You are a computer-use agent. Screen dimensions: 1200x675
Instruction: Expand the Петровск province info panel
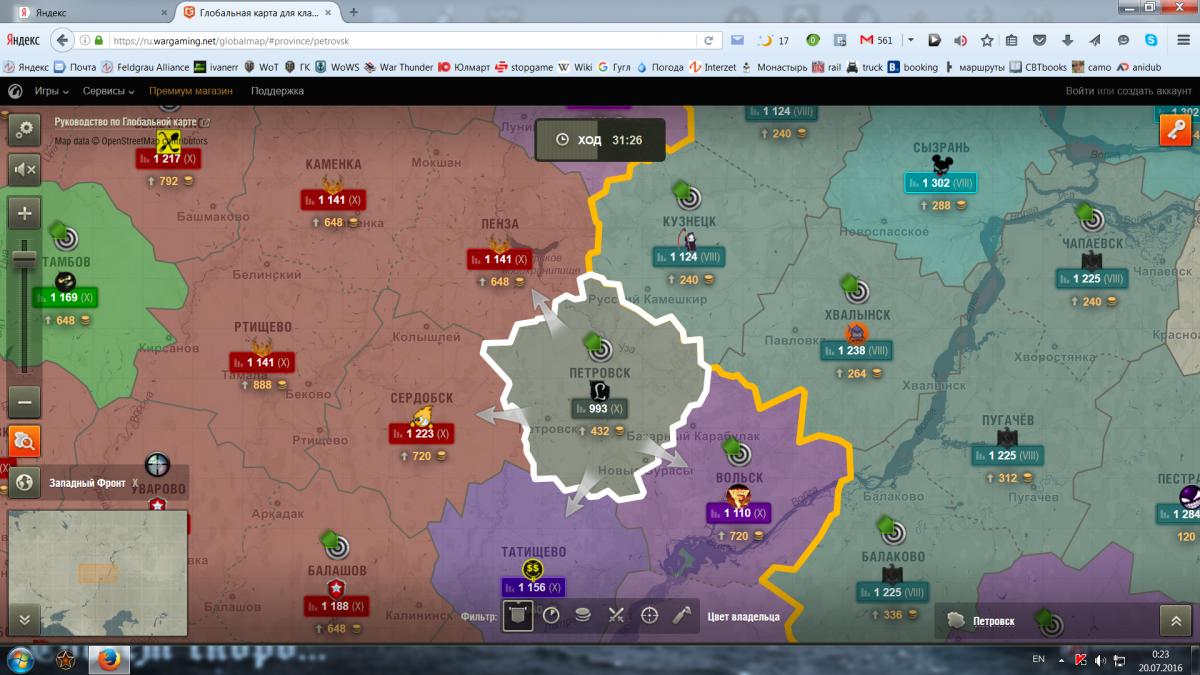1175,620
